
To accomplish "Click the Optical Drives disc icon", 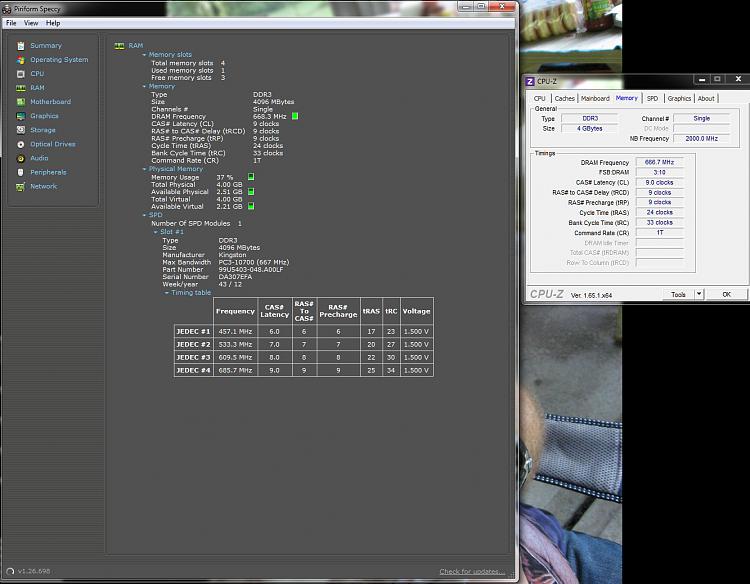I will click(x=21, y=144).
